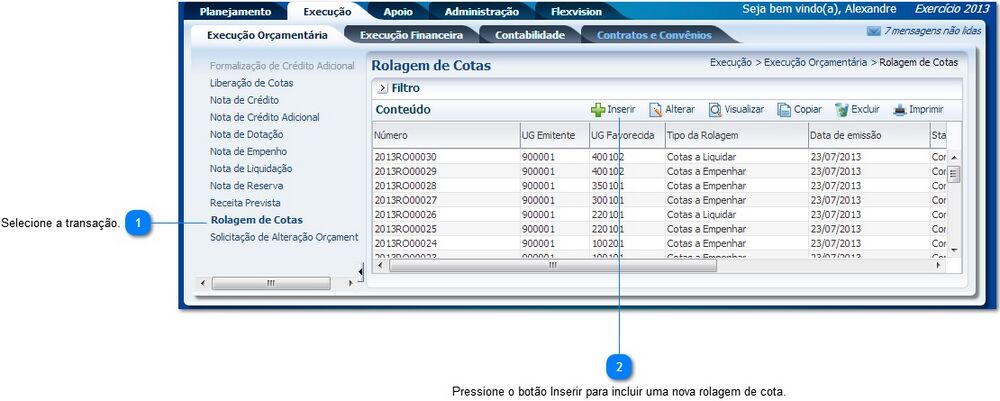
Task: Expand the Filtro section
Action: pos(382,88)
